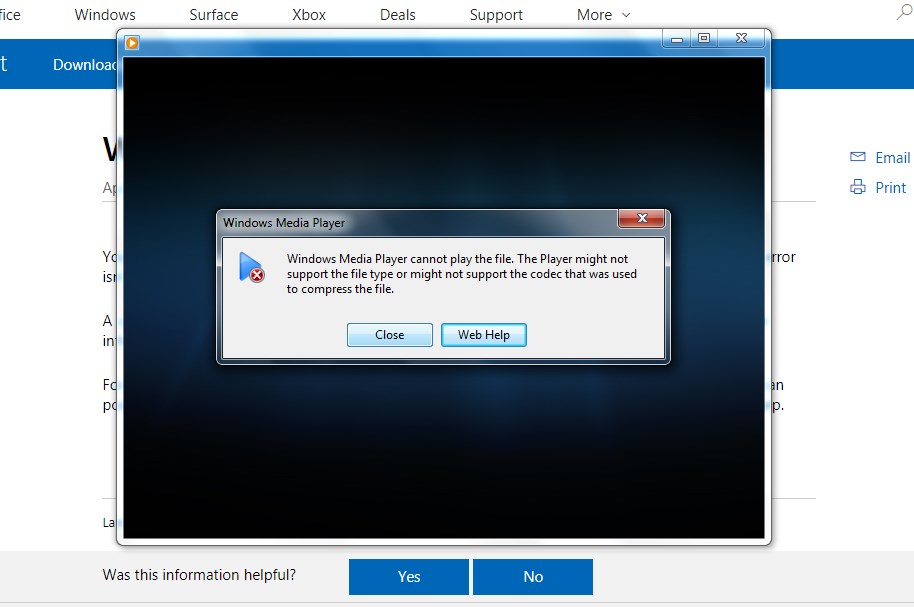Click the Email envelope icon
The height and width of the screenshot is (607, 914).
pyautogui.click(x=857, y=157)
